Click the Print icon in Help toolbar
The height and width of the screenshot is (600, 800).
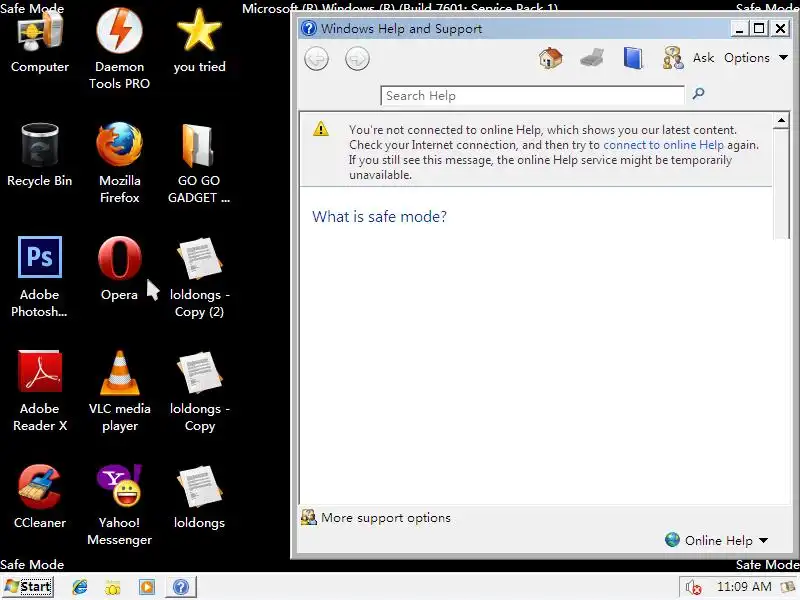coord(592,58)
